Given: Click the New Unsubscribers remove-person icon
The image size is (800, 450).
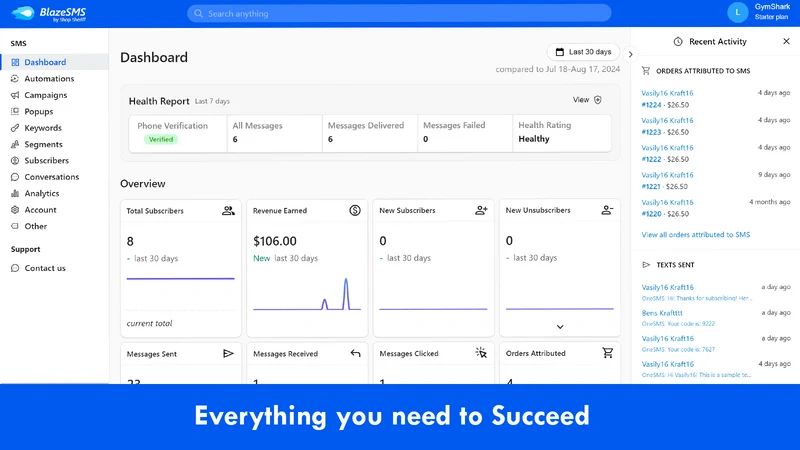Looking at the screenshot, I should click(x=607, y=210).
